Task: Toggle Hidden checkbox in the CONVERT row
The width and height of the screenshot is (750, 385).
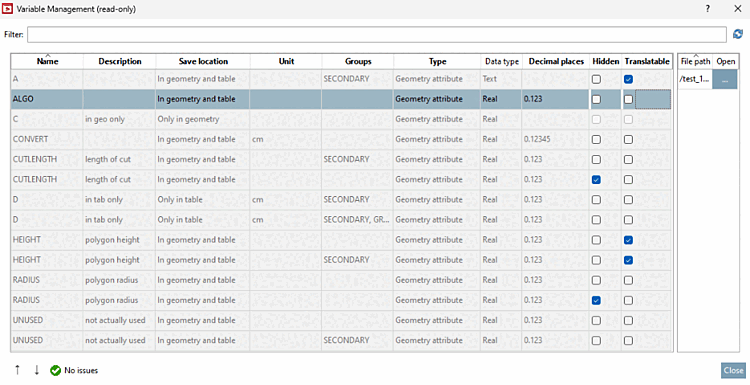Action: tap(596, 139)
